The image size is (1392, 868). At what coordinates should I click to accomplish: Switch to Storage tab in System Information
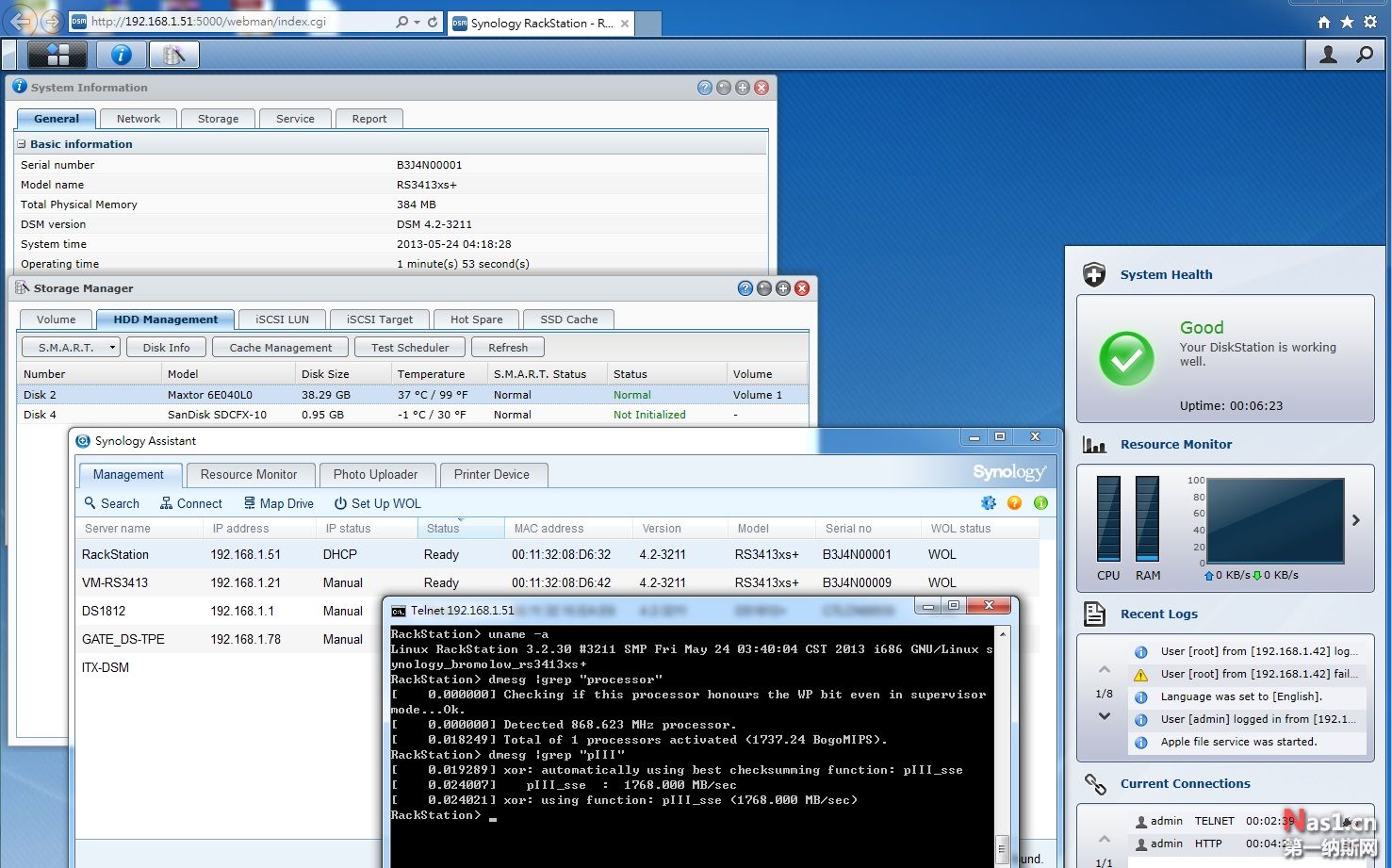218,119
